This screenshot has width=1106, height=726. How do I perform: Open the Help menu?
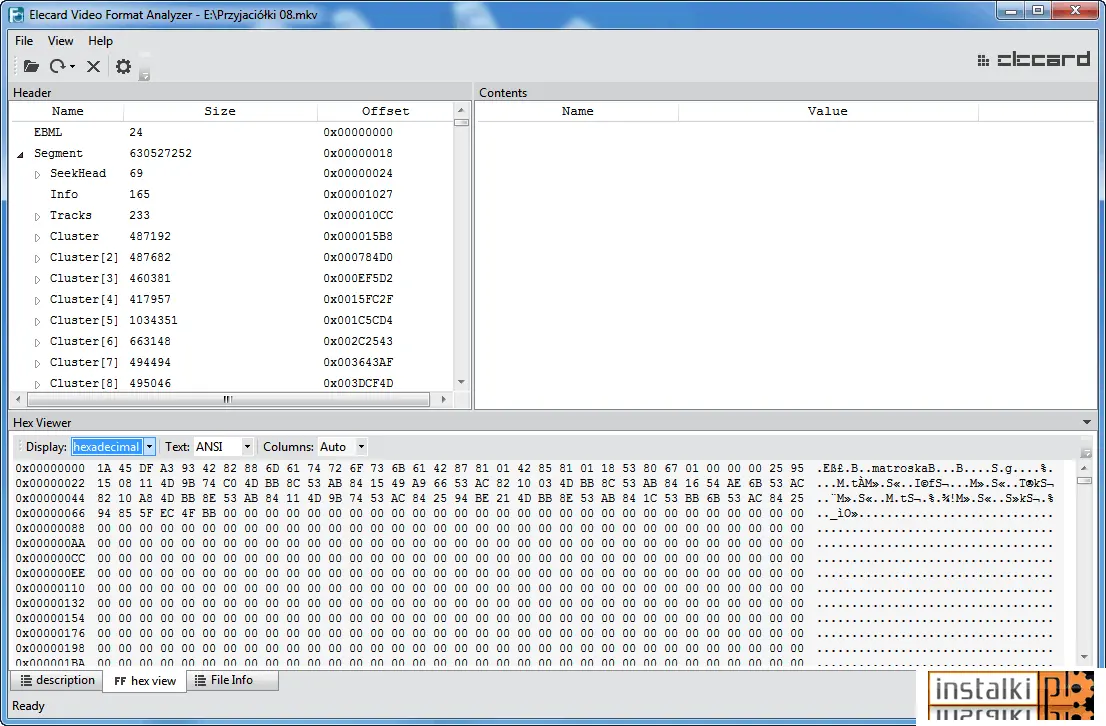click(100, 41)
